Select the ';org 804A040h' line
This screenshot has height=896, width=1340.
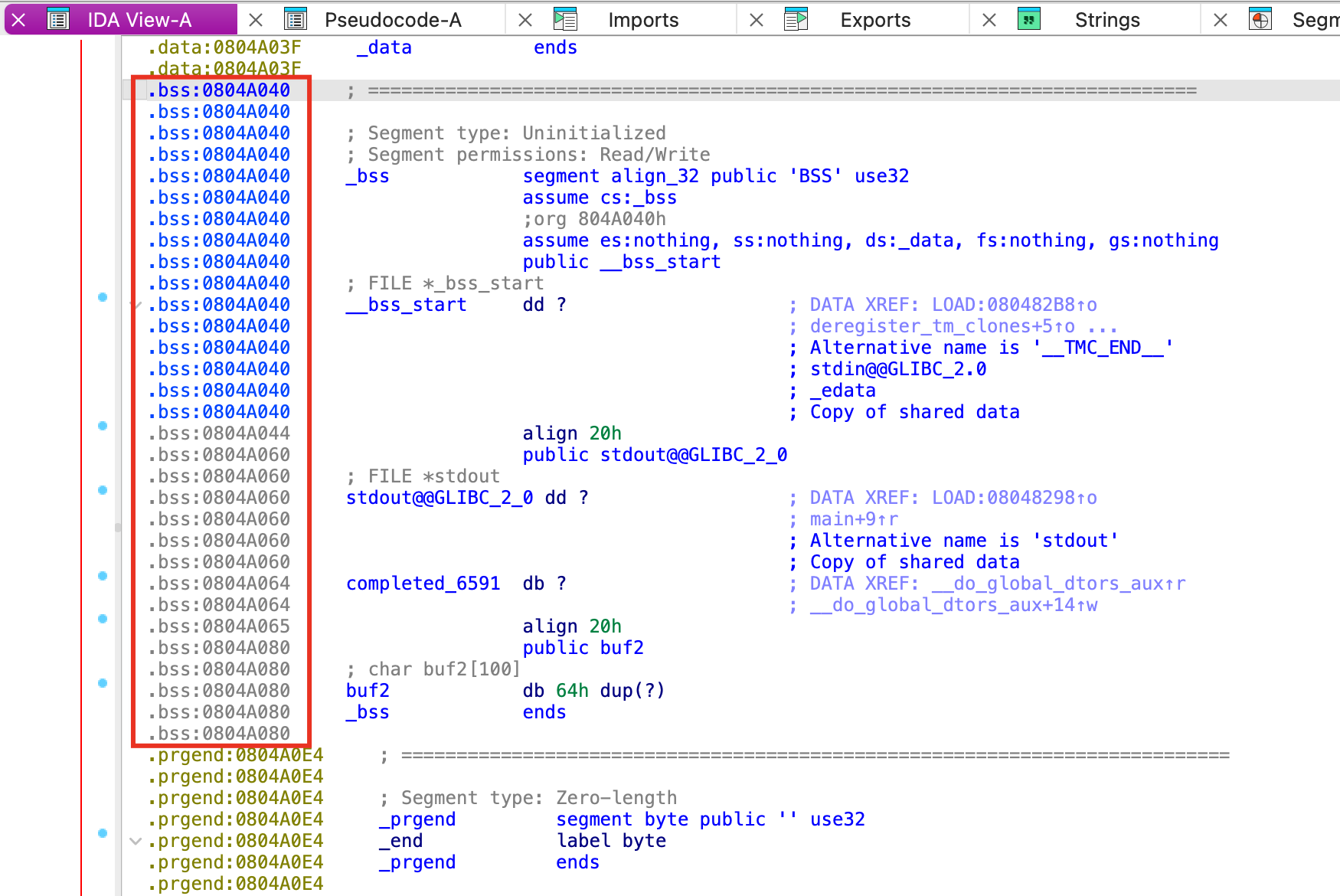point(594,219)
